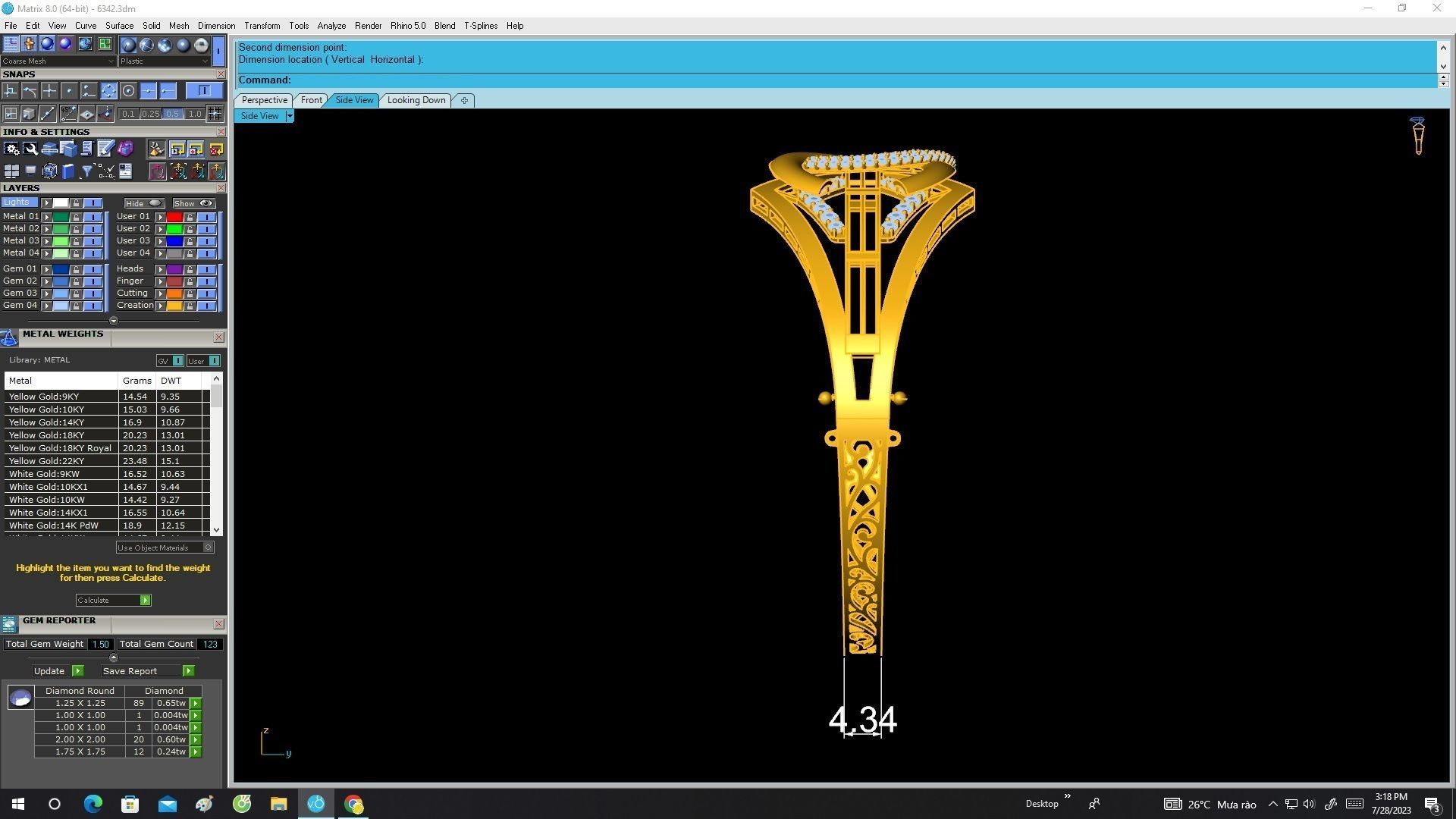Expand the Layers panel down arrow
Viewport: 1456px width, 819px height.
[114, 321]
